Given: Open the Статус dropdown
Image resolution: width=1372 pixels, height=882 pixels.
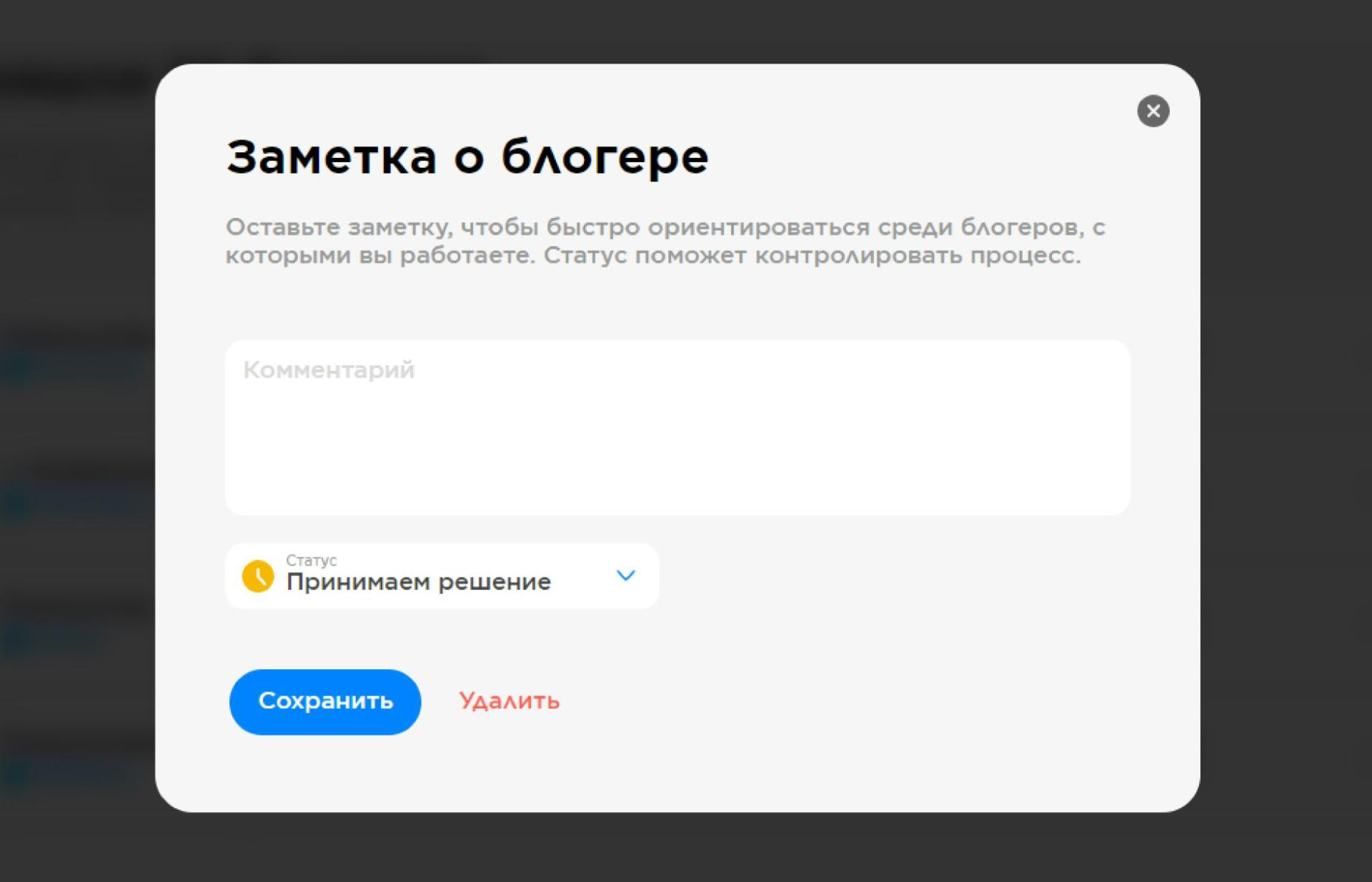Looking at the screenshot, I should [442, 575].
